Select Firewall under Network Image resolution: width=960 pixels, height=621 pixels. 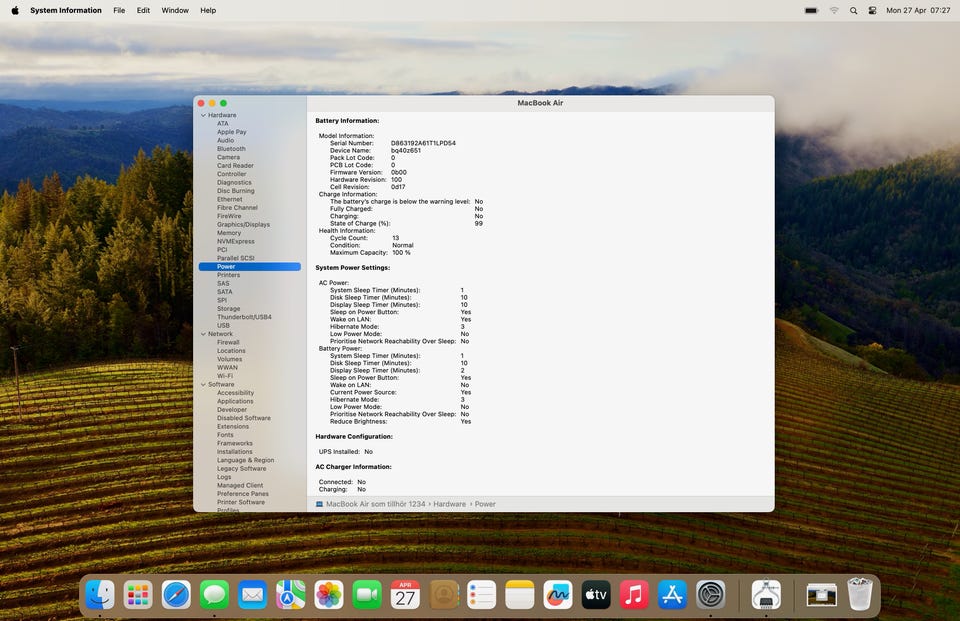tap(228, 342)
